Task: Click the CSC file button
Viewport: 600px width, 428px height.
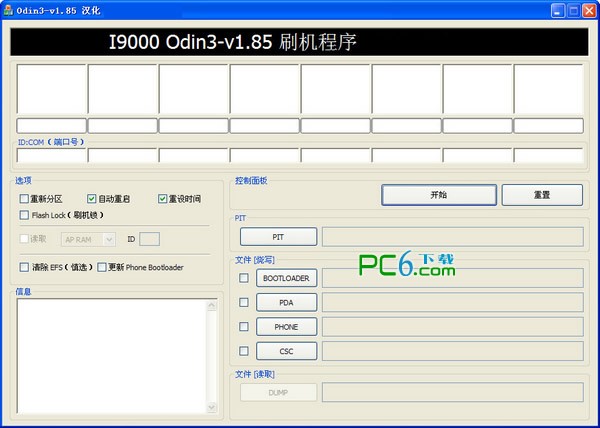Action: point(286,351)
